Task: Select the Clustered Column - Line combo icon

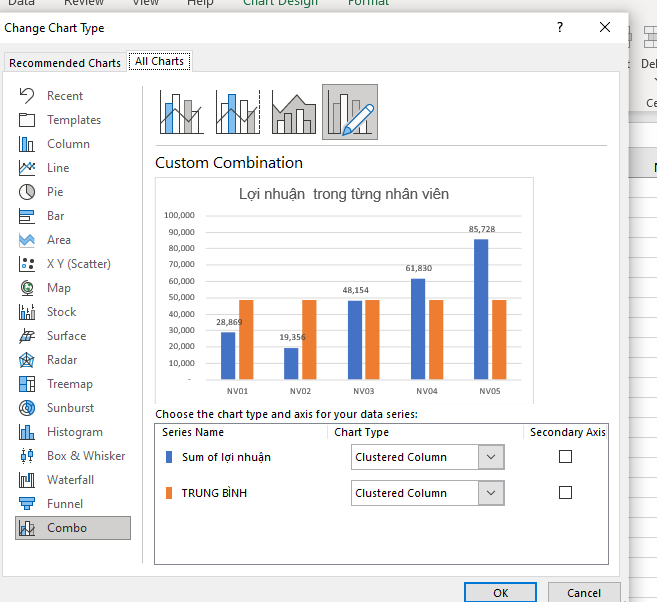Action: pos(181,112)
